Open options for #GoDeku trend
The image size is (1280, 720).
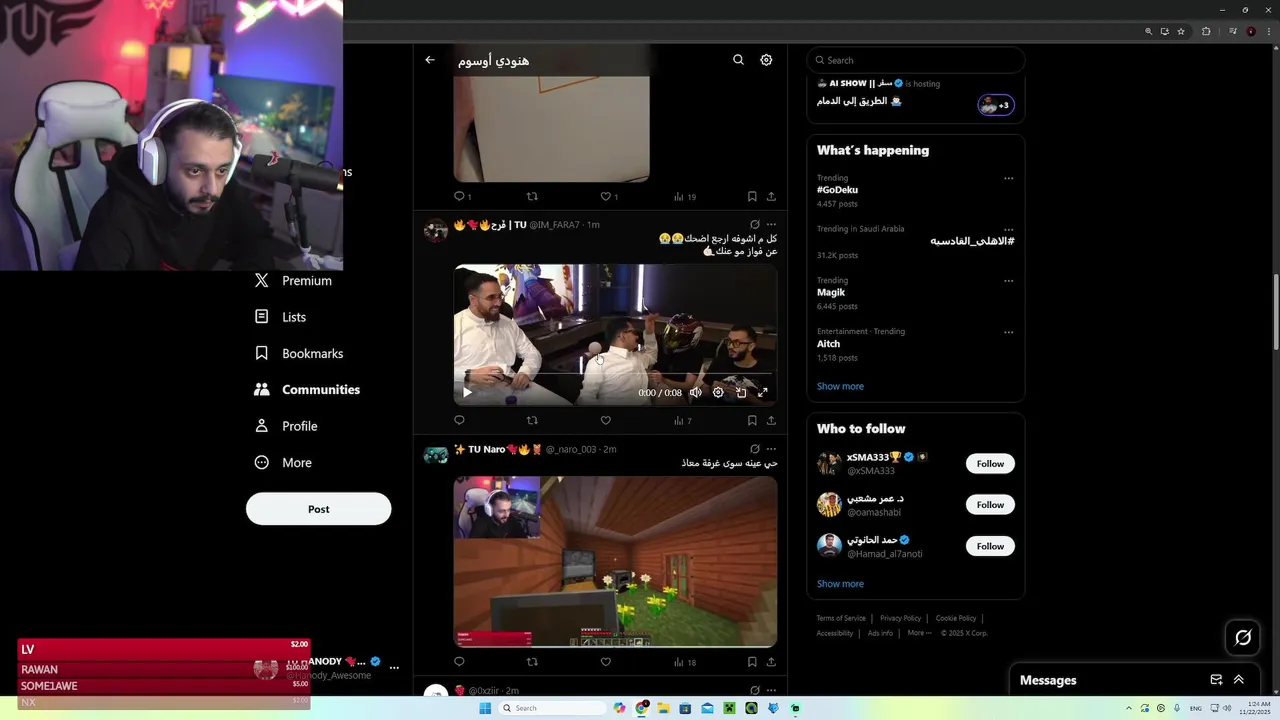pyautogui.click(x=1008, y=179)
